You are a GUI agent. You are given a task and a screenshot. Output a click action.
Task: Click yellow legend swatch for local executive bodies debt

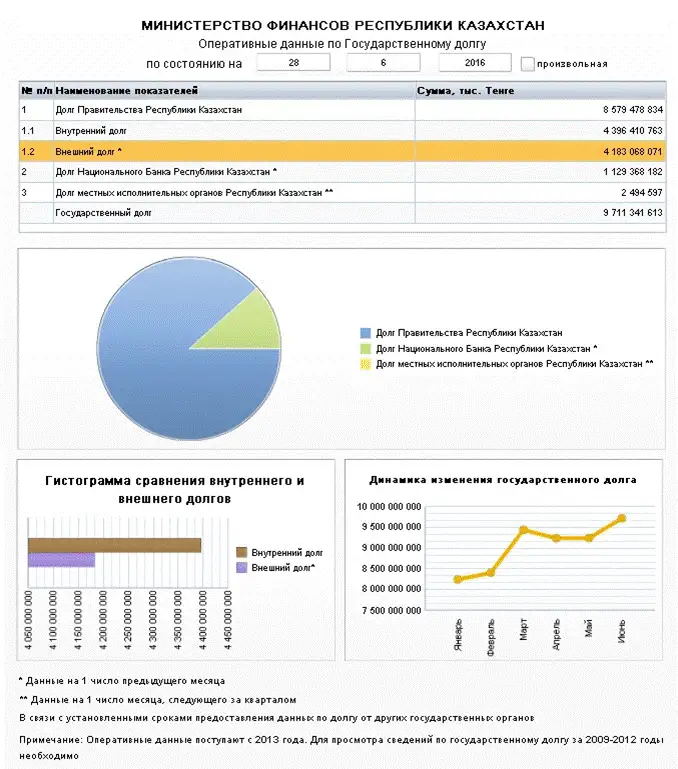[x=365, y=364]
